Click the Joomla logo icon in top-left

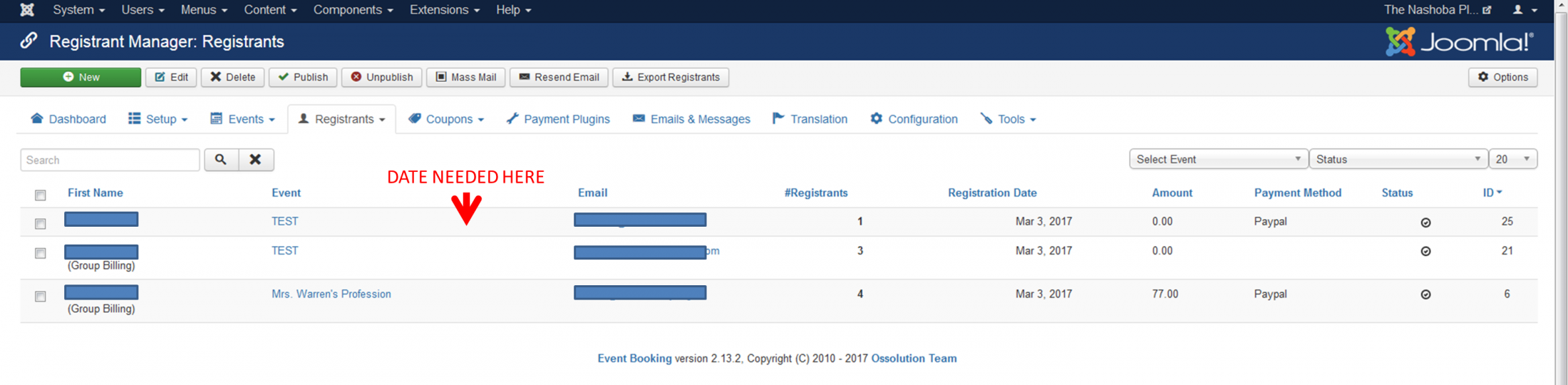pyautogui.click(x=27, y=10)
